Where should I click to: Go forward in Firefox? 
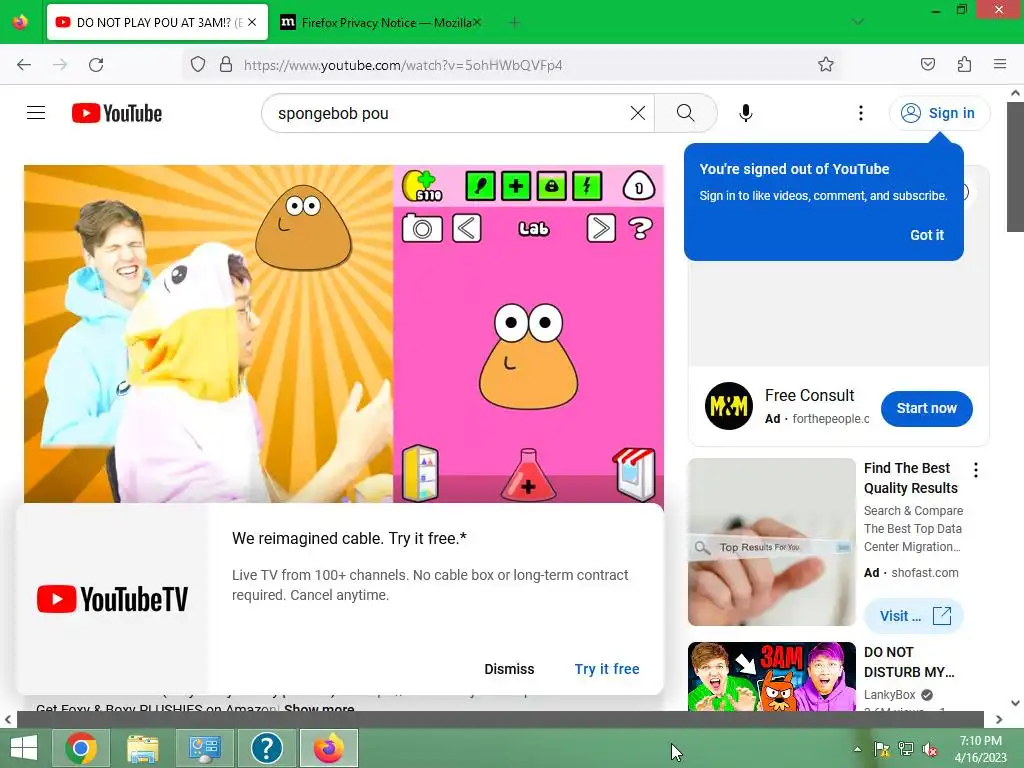60,65
